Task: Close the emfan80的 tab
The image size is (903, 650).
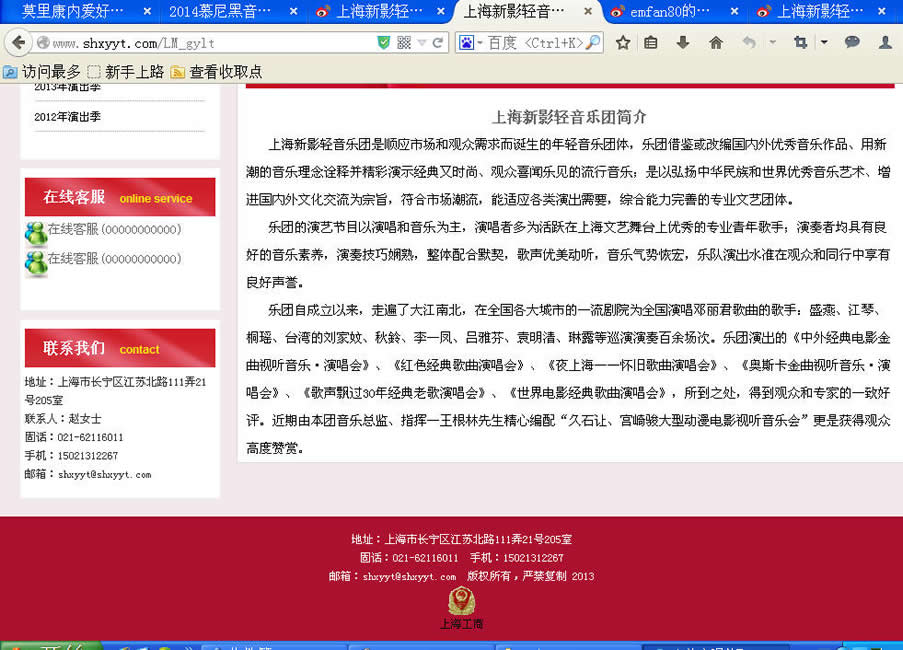Action: pyautogui.click(x=734, y=12)
